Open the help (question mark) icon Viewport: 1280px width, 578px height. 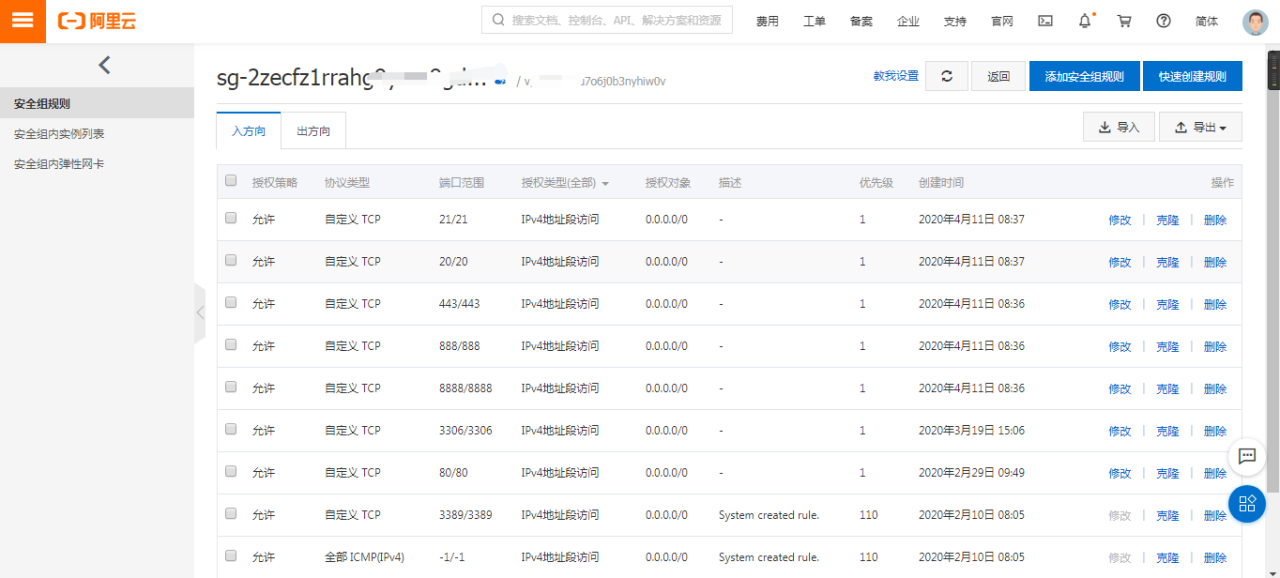tap(1162, 20)
